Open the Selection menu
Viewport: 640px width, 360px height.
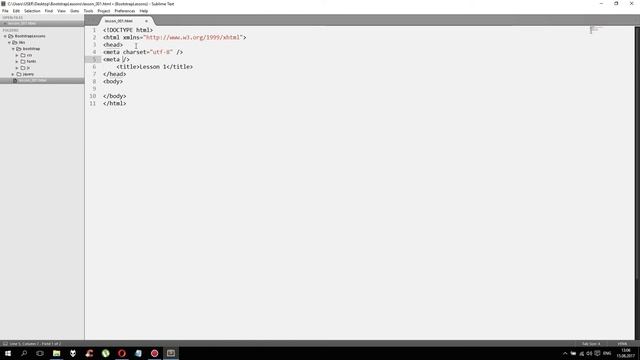click(x=32, y=11)
